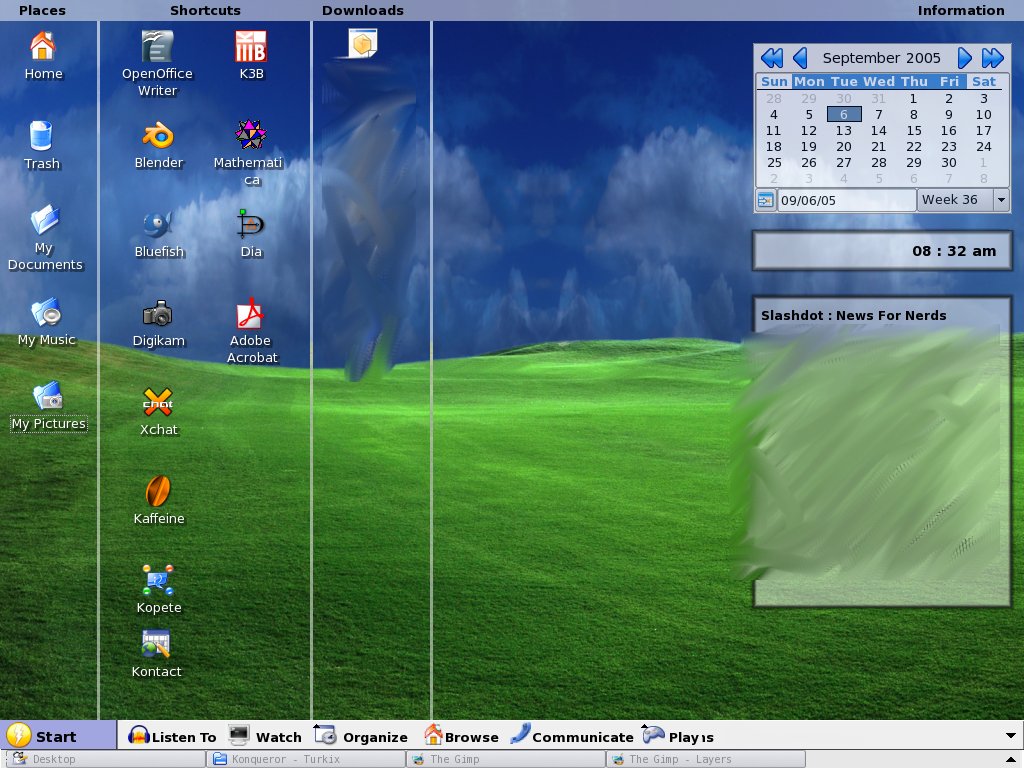
Task: Go to next month in calendar
Action: click(x=965, y=58)
